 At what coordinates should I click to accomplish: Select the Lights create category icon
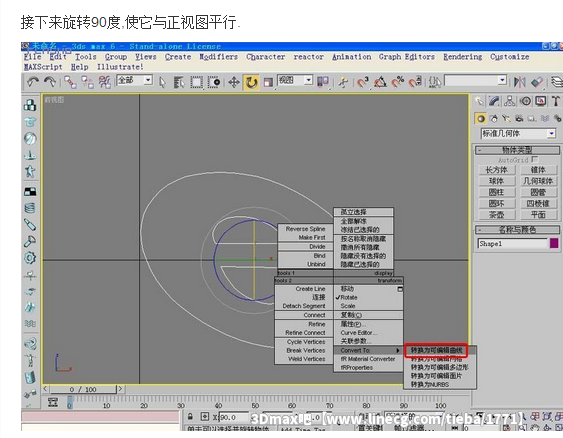(x=507, y=118)
